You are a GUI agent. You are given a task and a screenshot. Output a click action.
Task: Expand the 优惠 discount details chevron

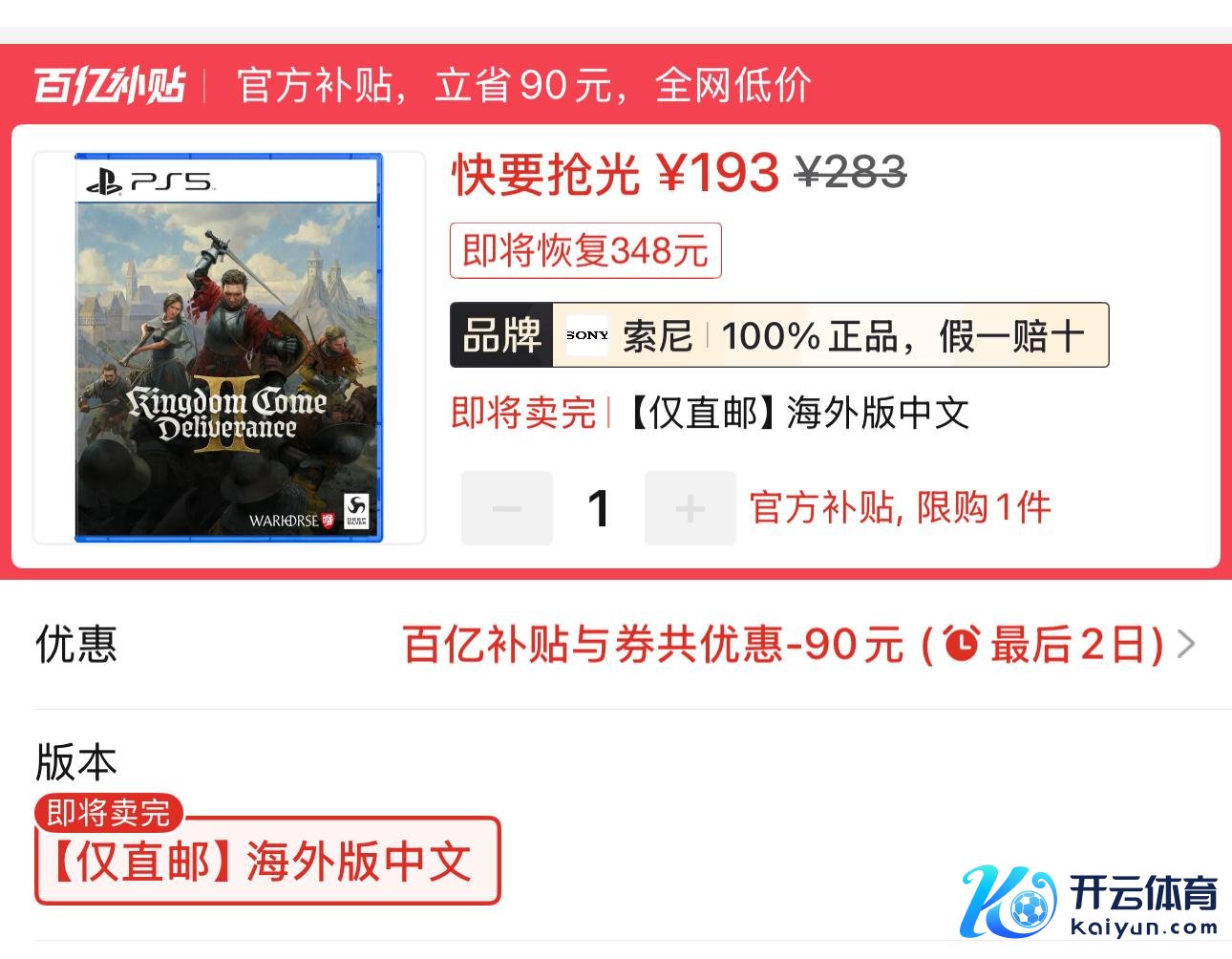tap(1186, 644)
